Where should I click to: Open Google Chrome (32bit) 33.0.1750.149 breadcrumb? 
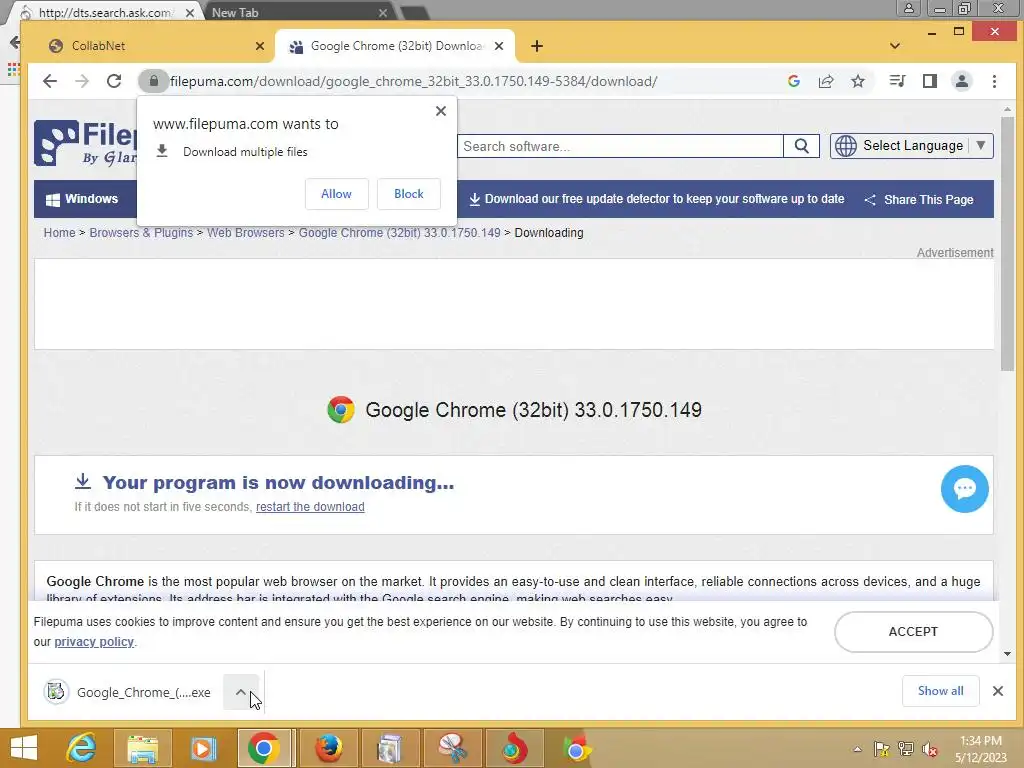pyautogui.click(x=400, y=232)
